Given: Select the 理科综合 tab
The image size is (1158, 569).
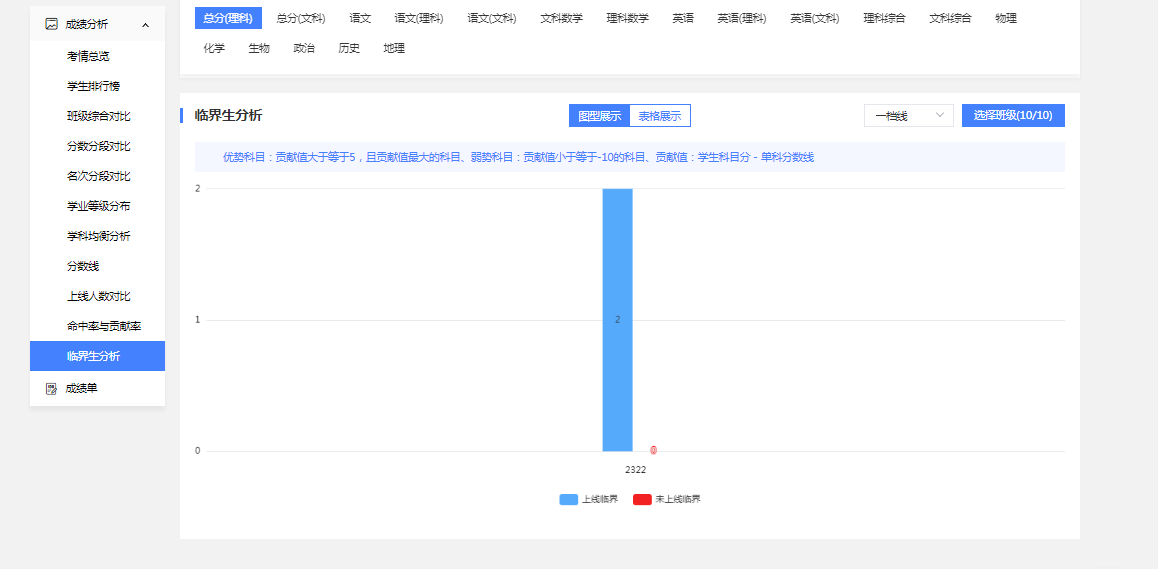Looking at the screenshot, I should 885,18.
